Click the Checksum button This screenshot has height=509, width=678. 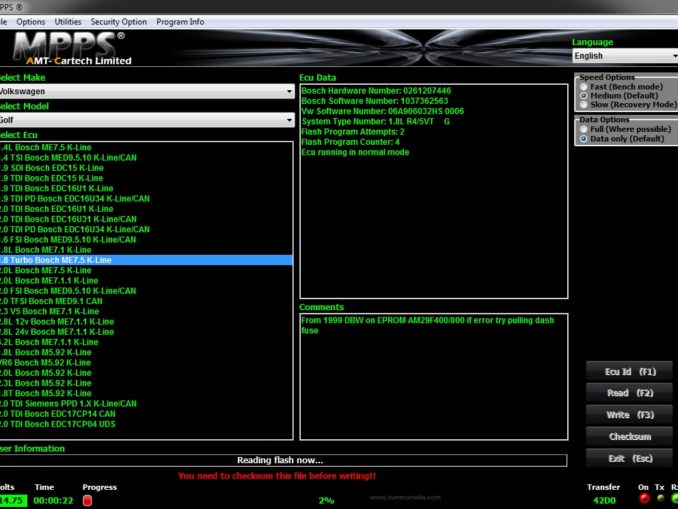(x=630, y=437)
